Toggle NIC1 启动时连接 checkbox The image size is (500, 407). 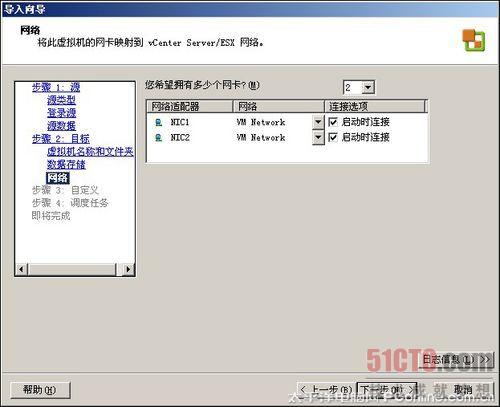[x=333, y=122]
